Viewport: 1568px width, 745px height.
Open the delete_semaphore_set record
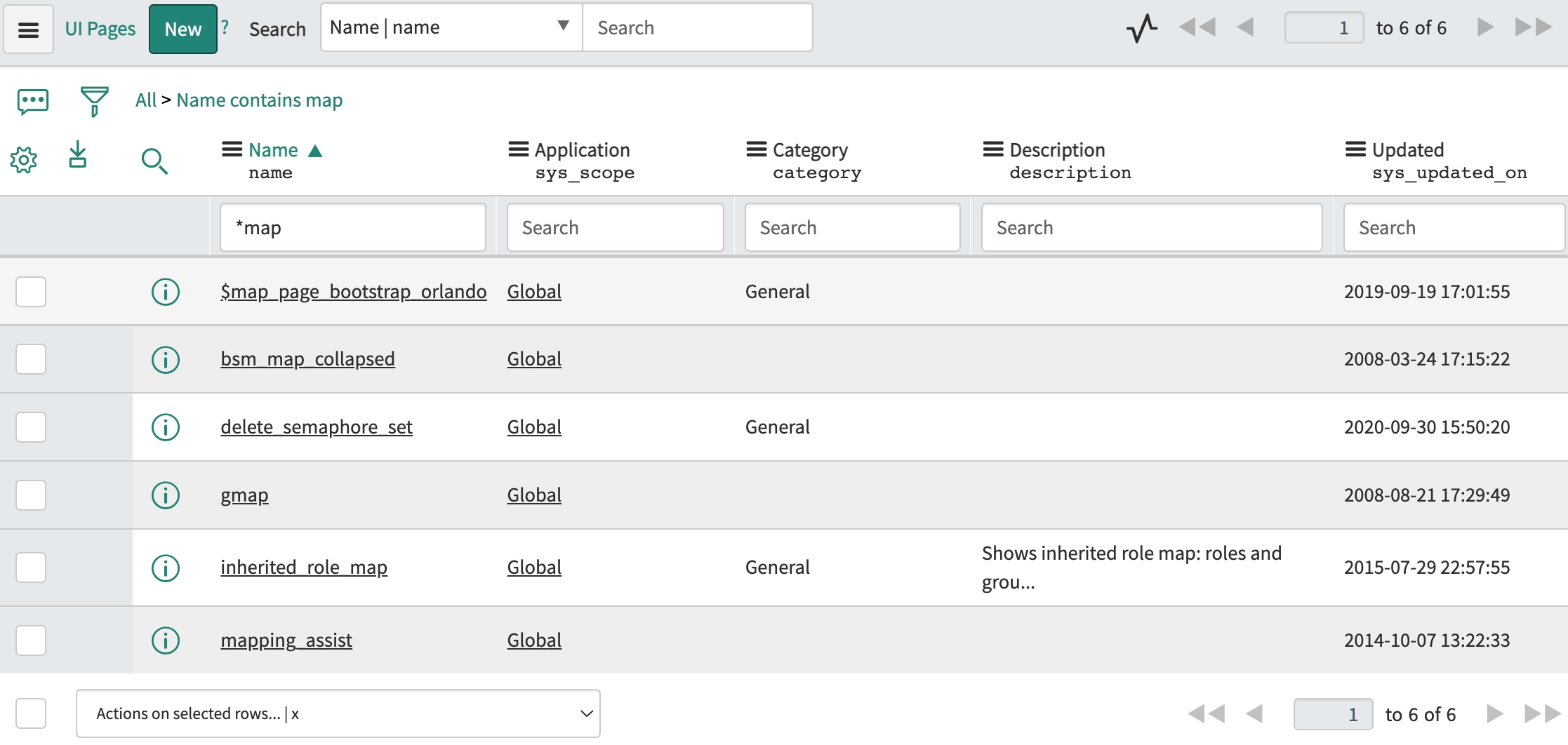coord(317,427)
